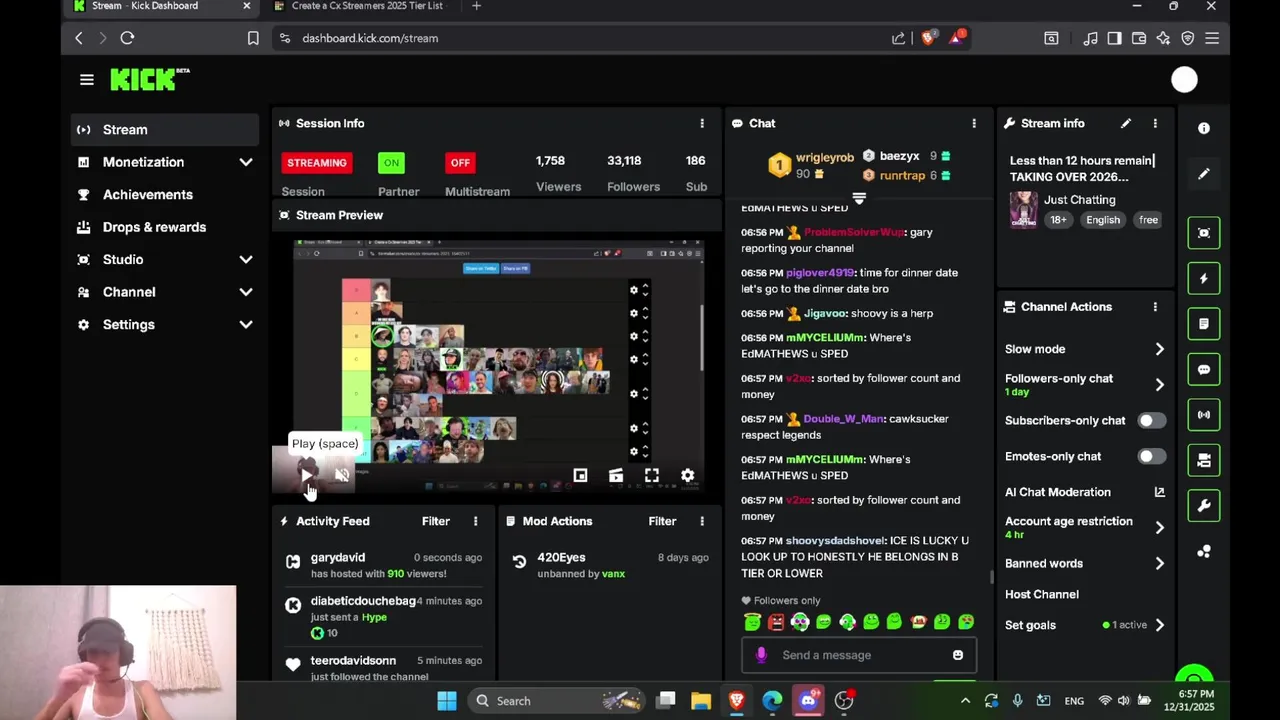Click info icon in right sidebar
Screen dimensions: 1280x720
(x=1204, y=128)
